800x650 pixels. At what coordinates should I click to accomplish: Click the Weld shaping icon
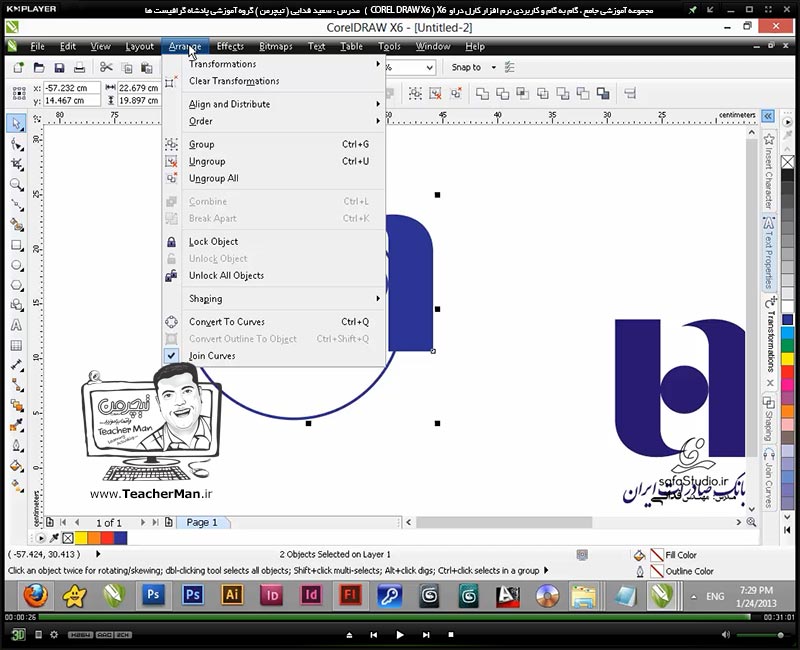(x=482, y=93)
